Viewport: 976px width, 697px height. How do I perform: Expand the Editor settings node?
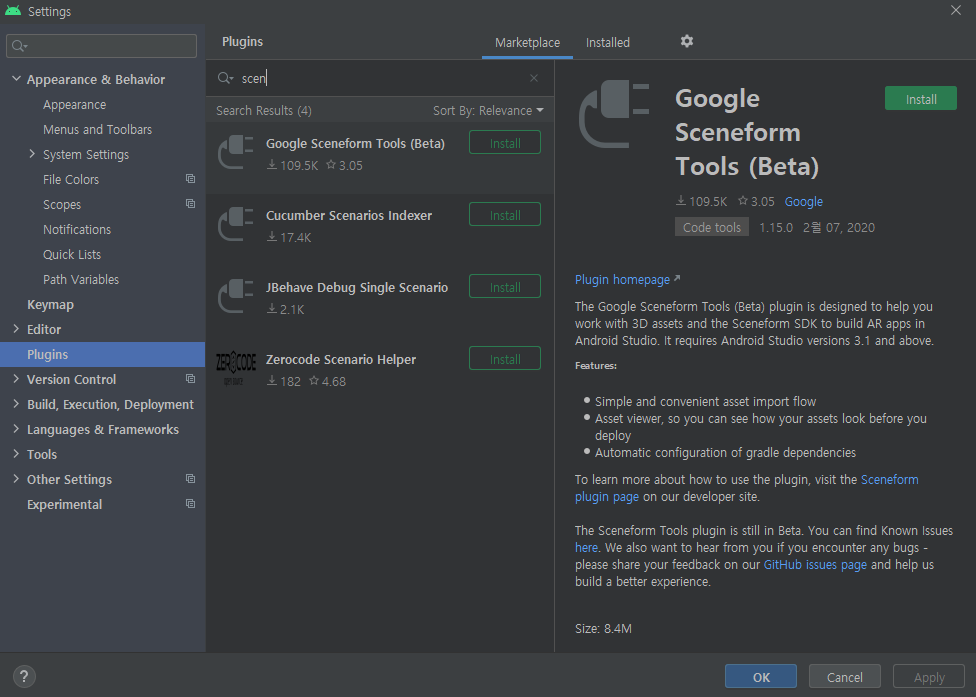16,329
